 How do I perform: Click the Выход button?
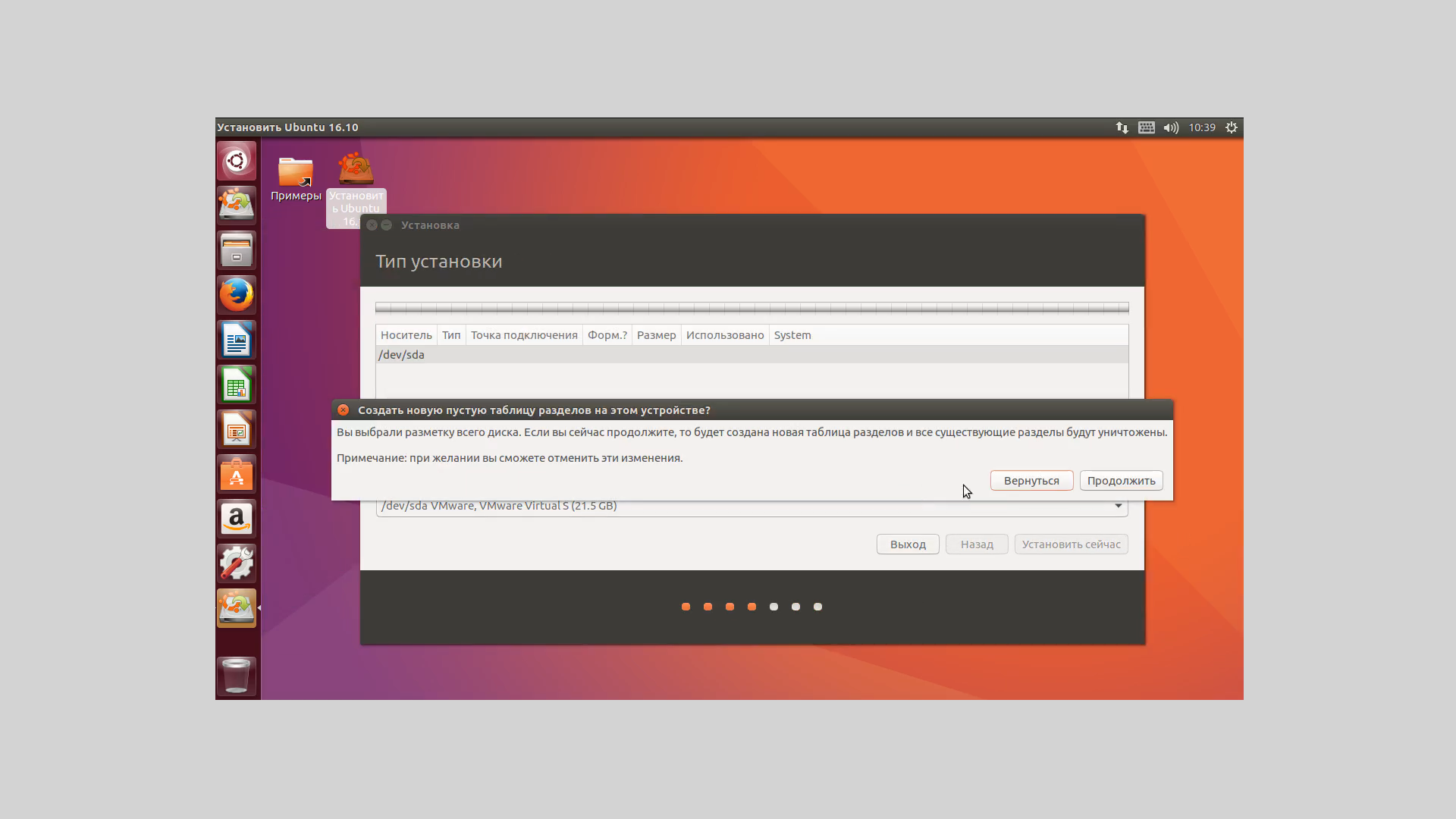pos(908,544)
